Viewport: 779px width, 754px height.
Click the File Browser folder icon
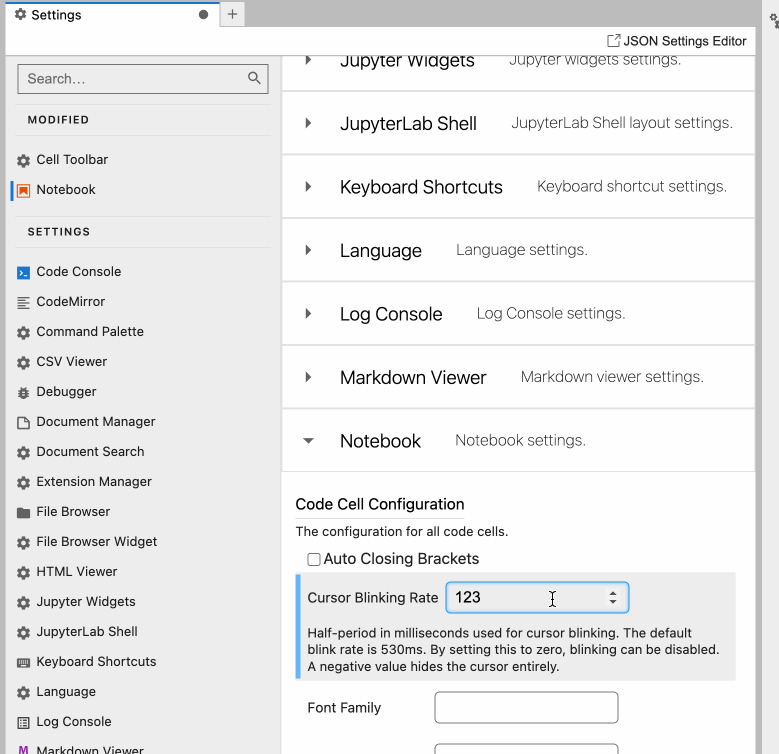(x=23, y=512)
